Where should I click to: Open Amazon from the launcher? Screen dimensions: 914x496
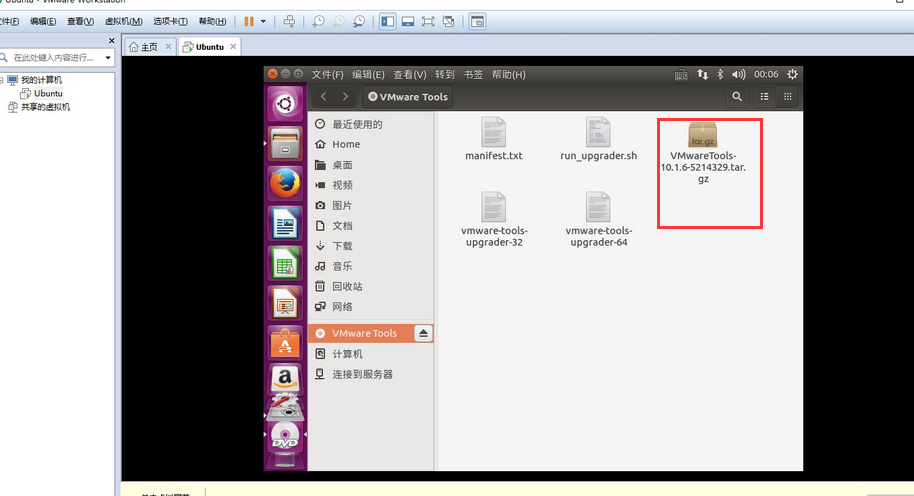coord(285,379)
